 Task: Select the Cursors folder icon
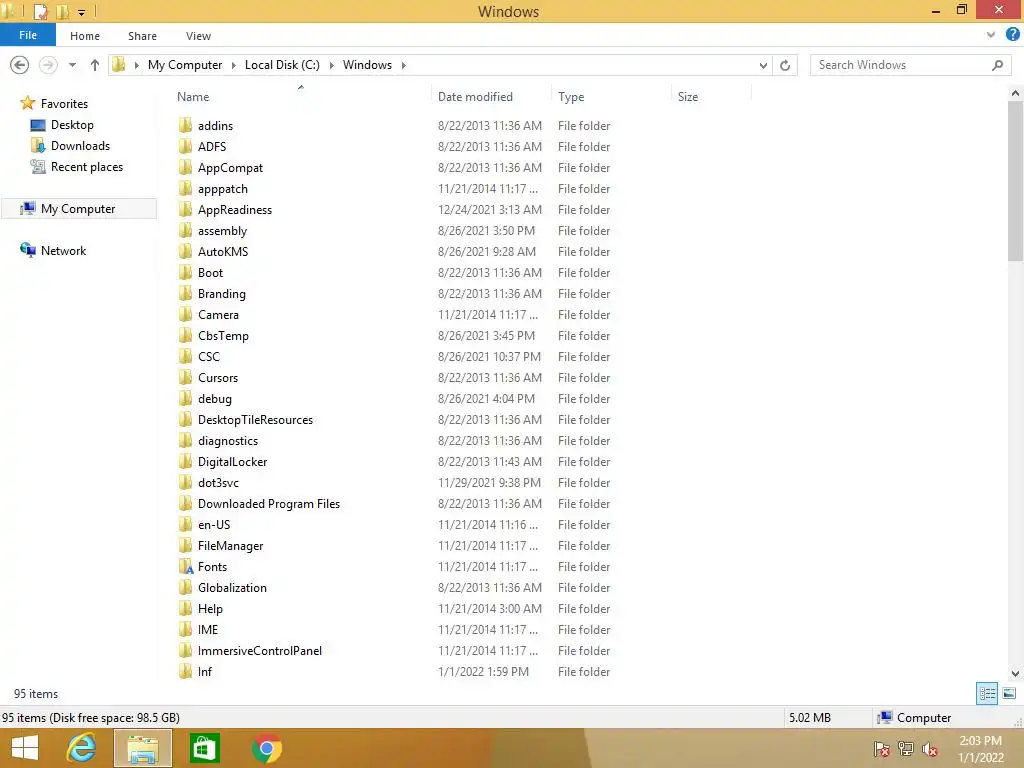185,377
